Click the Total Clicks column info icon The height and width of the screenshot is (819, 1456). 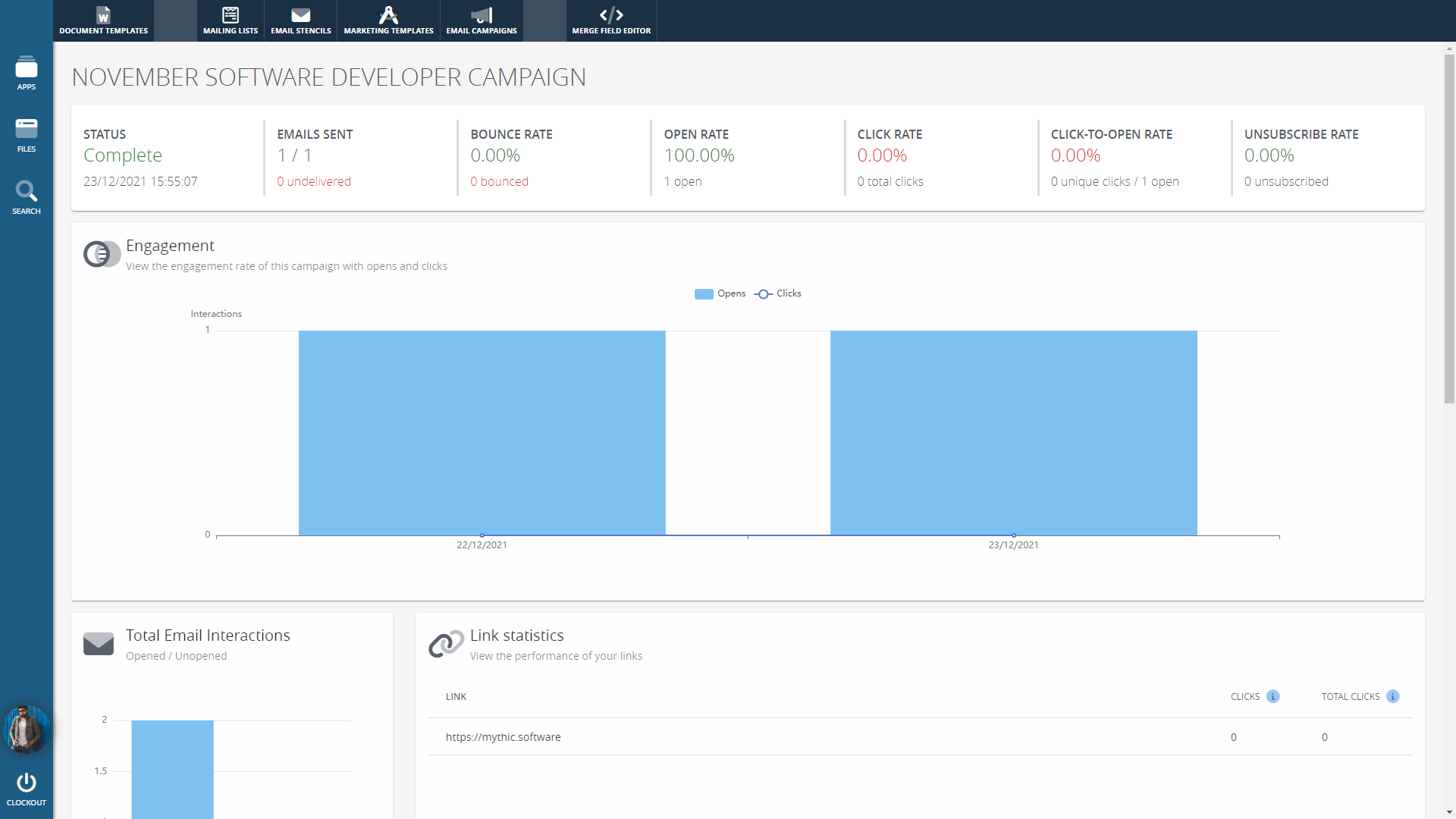(1393, 696)
